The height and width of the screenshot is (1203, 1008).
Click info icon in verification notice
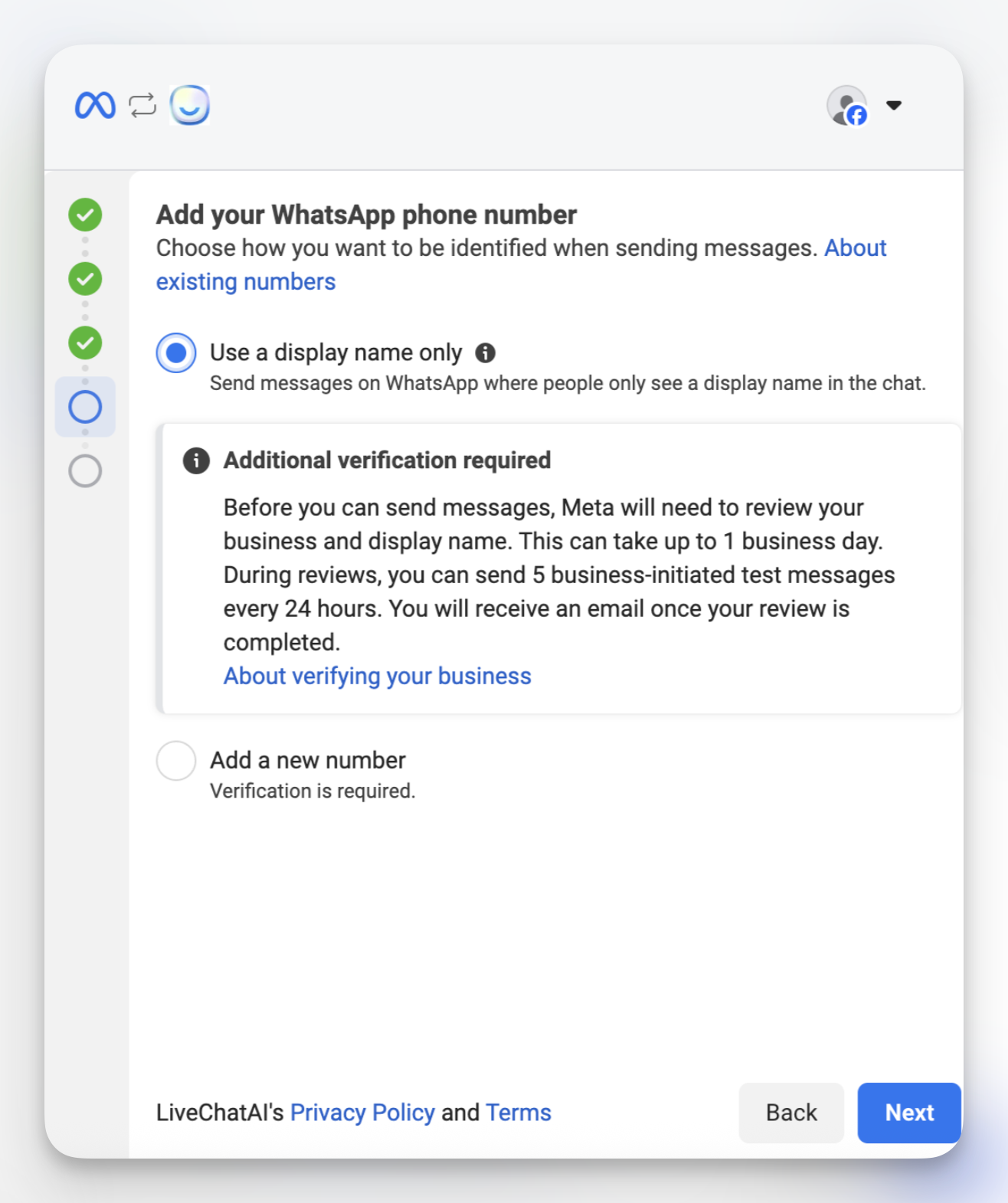coord(196,461)
